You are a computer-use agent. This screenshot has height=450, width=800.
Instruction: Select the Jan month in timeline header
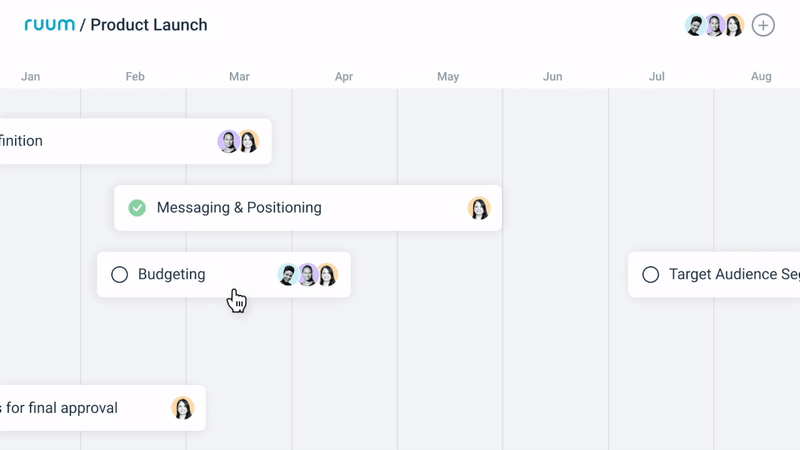coord(31,76)
